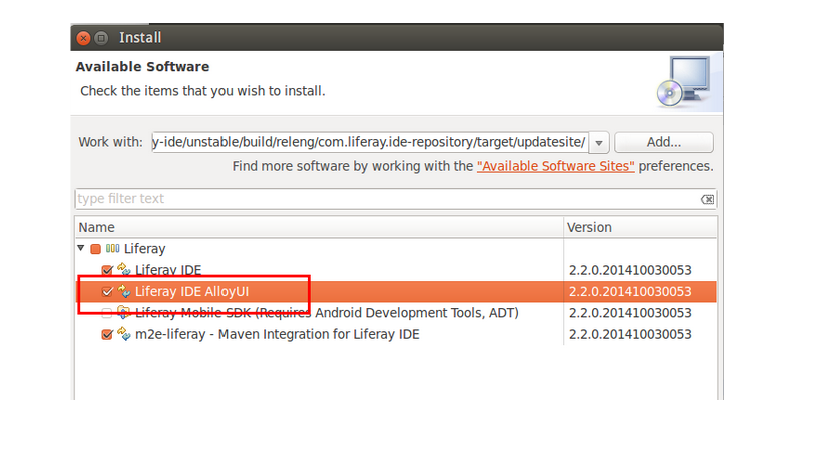815x452 pixels.
Task: Select the Liferay Mobile SDK row name
Action: (x=327, y=313)
